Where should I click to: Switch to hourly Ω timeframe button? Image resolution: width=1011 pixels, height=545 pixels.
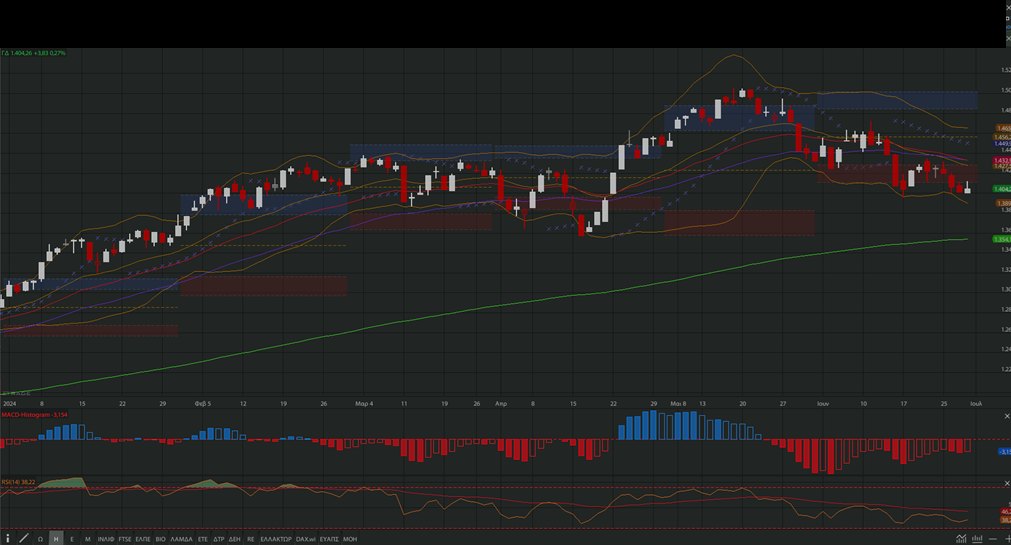coord(40,539)
